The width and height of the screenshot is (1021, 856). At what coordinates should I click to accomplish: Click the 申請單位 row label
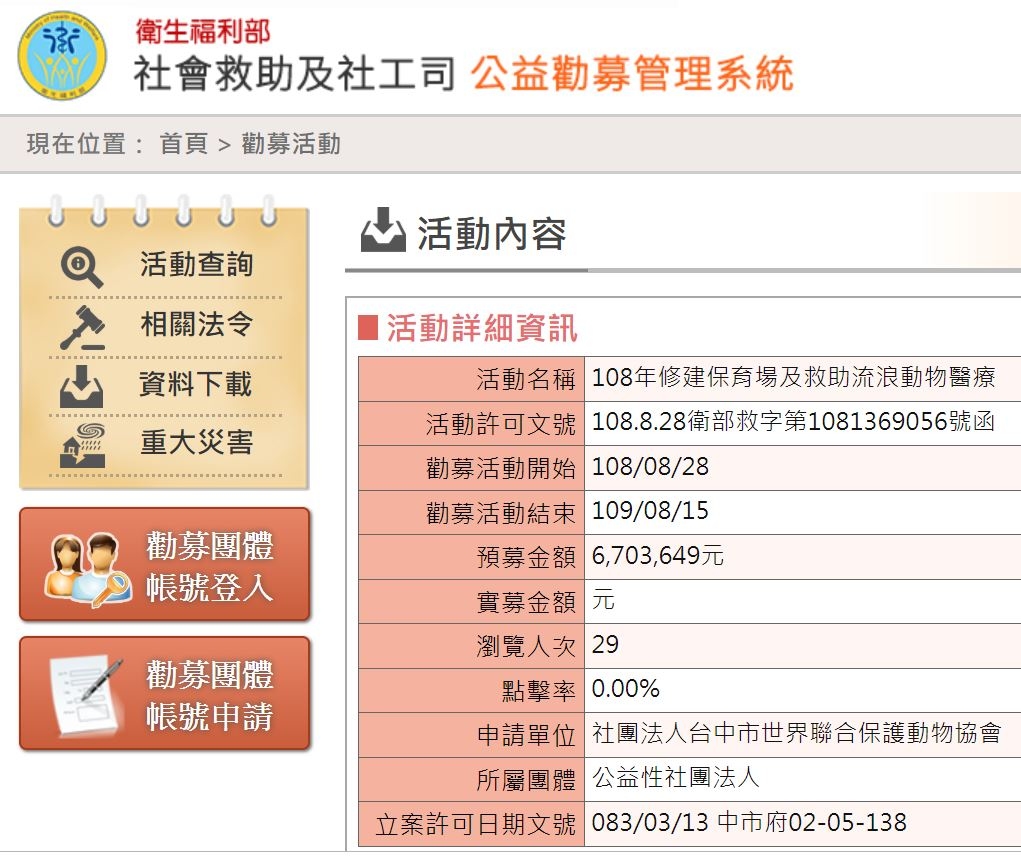526,735
